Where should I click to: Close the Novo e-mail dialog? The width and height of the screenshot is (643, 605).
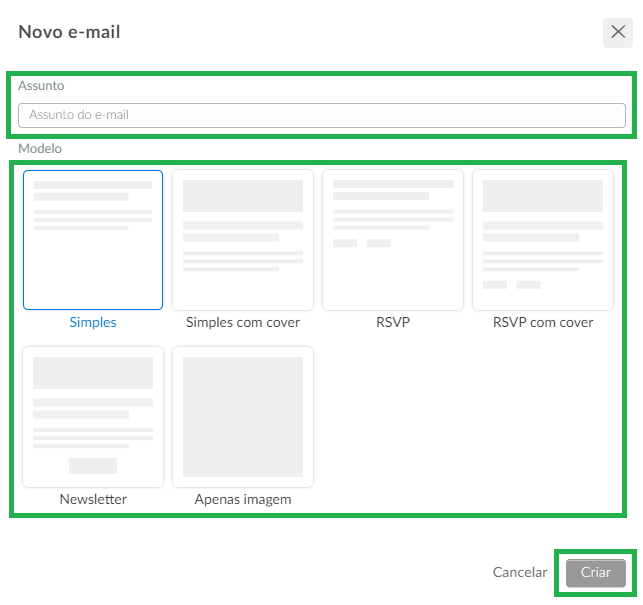(x=618, y=32)
